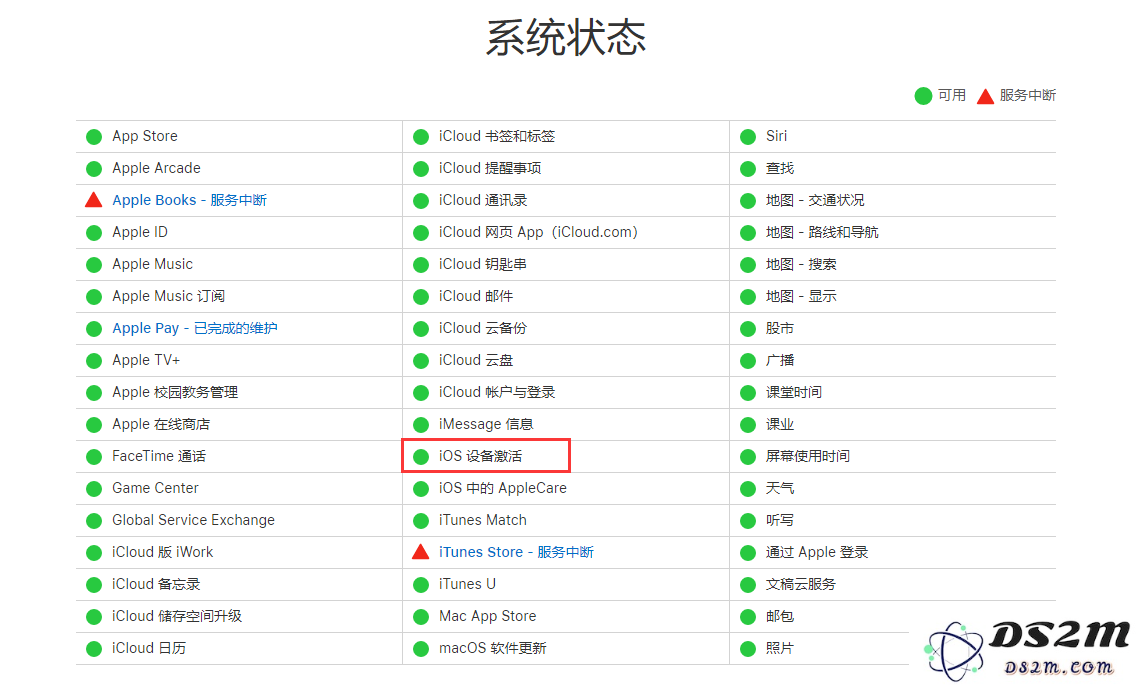Click the green dot beside iTunes Match
The height and width of the screenshot is (685, 1147).
421,521
